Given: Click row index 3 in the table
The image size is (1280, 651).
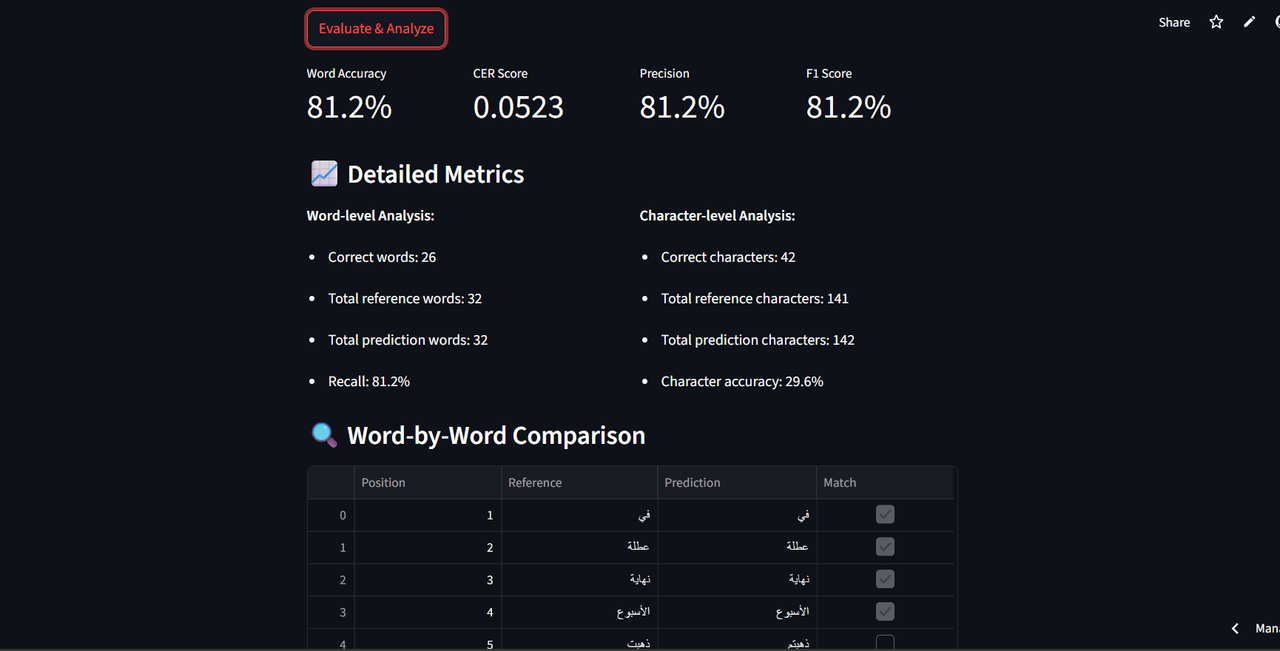Looking at the screenshot, I should coord(331,612).
